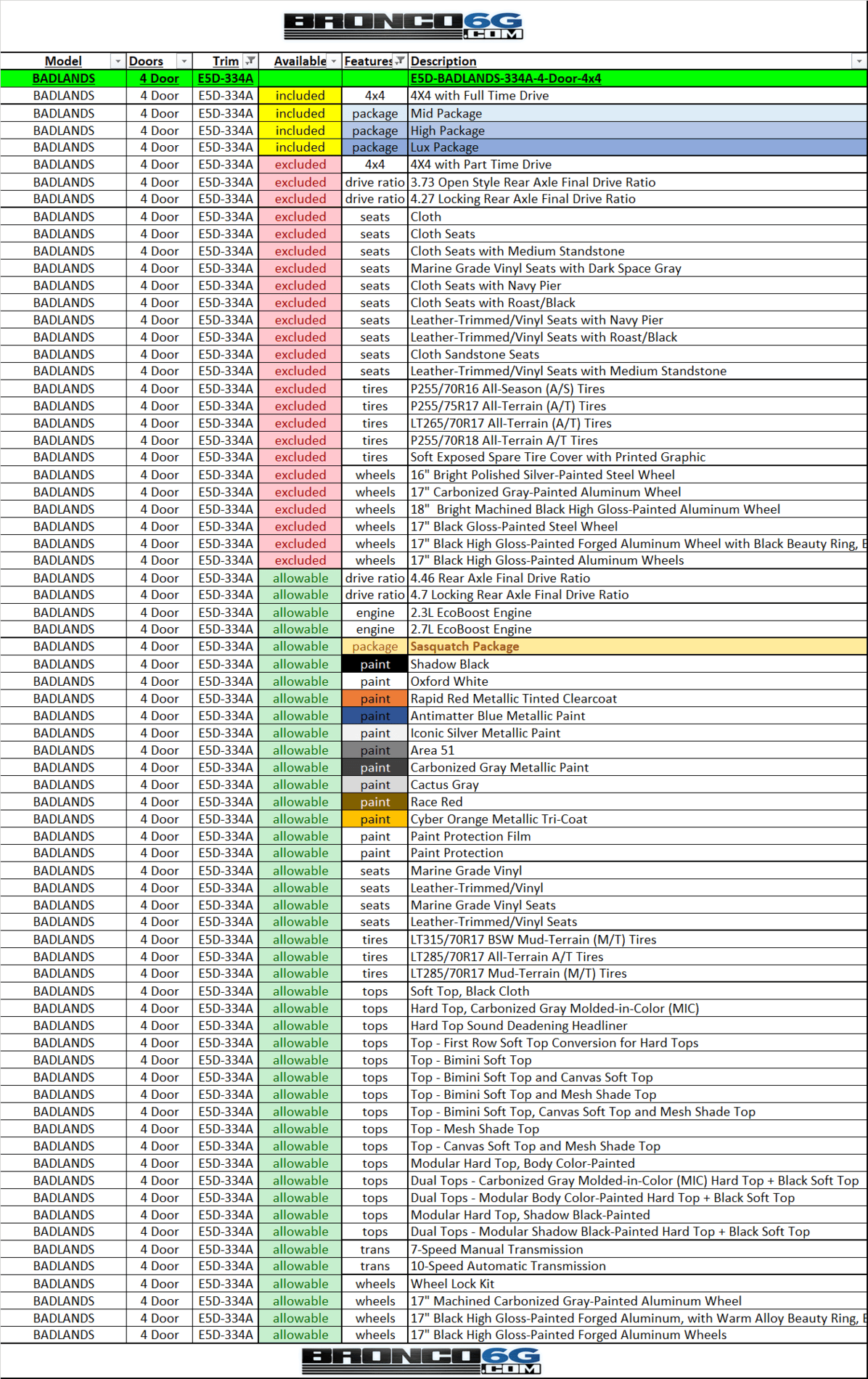
Task: Select Soft Exposed Spare Tire Cover cell
Action: (x=638, y=457)
